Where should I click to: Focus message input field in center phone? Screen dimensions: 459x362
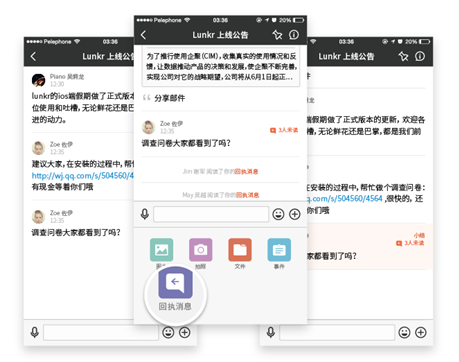211,214
